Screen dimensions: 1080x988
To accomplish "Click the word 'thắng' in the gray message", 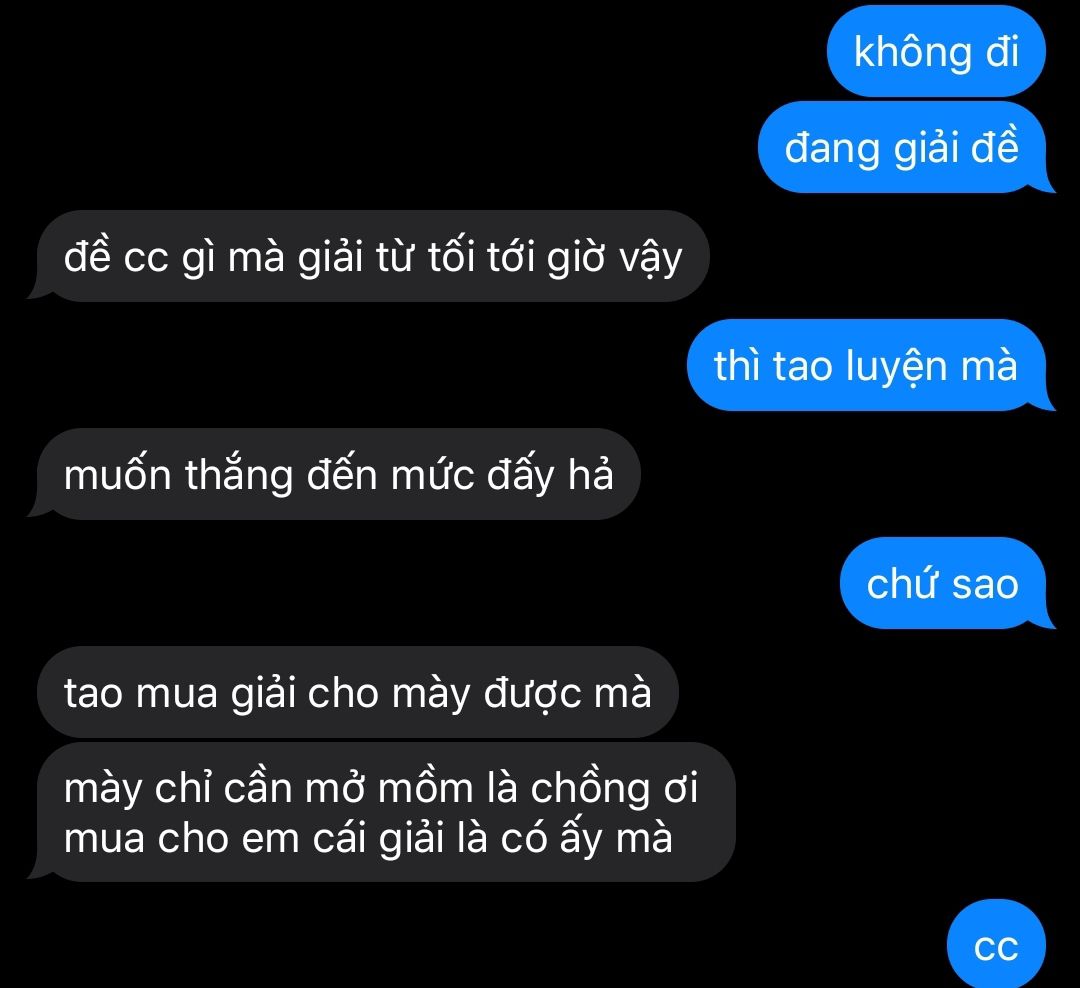I will pyautogui.click(x=239, y=475).
